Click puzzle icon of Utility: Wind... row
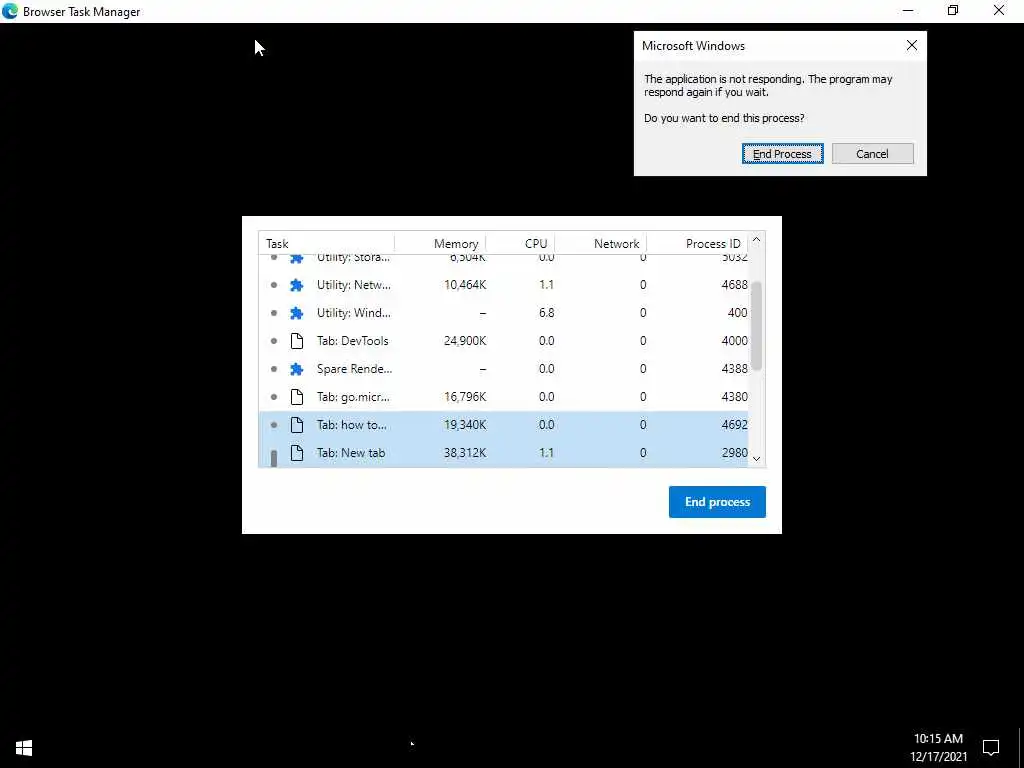 point(296,313)
